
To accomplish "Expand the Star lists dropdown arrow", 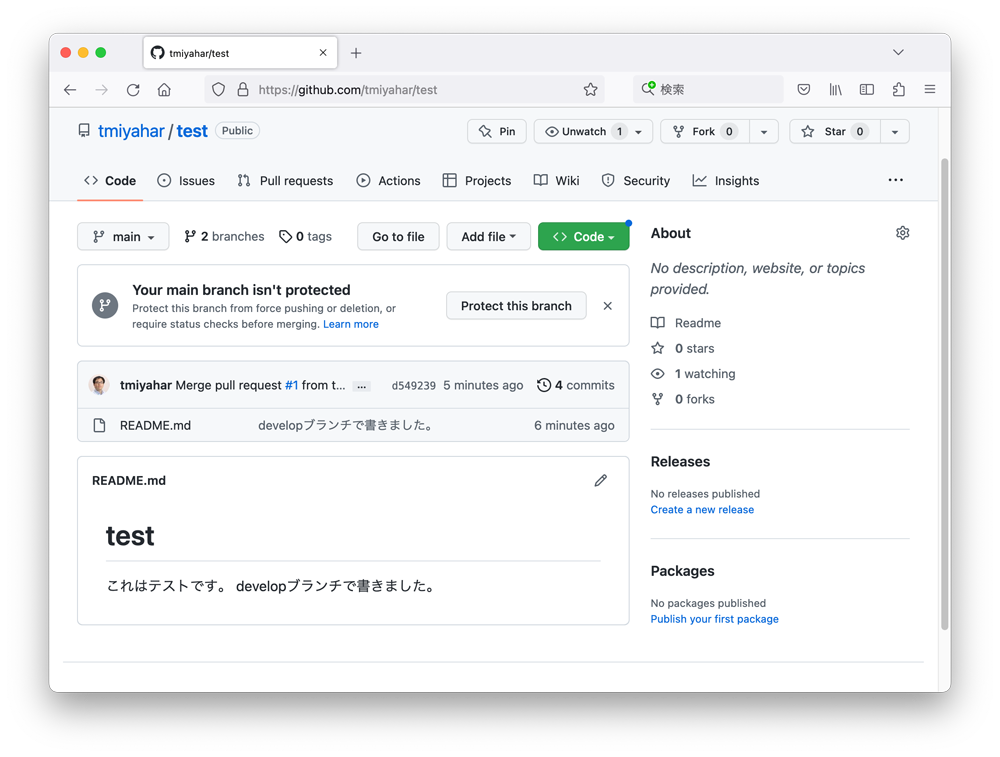I will point(895,131).
